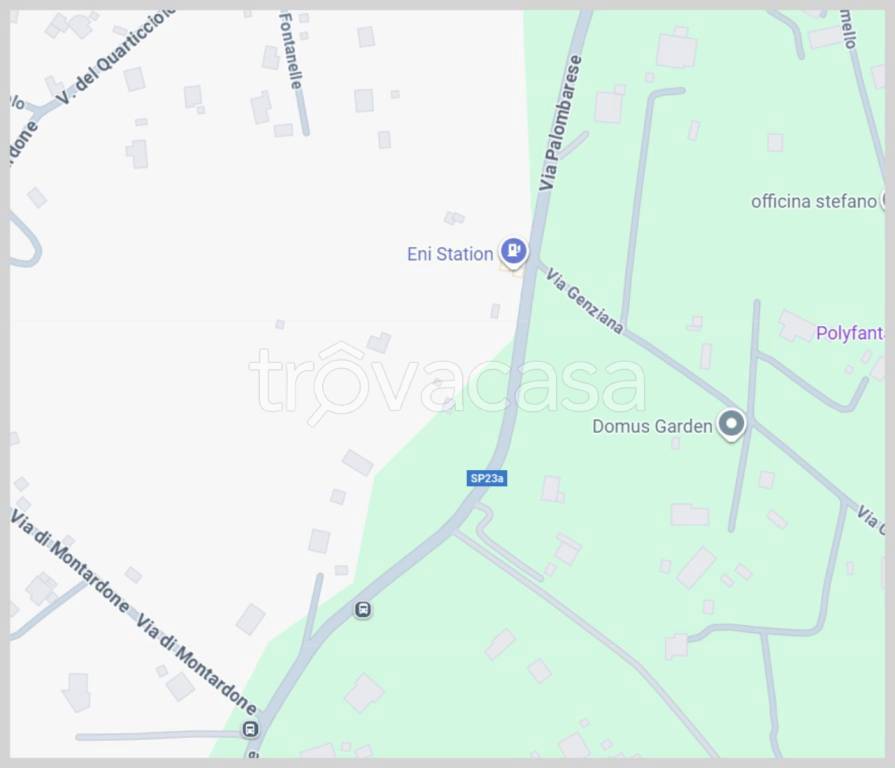Click the bus stop icon on SP23a road
895x768 pixels.
pyautogui.click(x=362, y=609)
